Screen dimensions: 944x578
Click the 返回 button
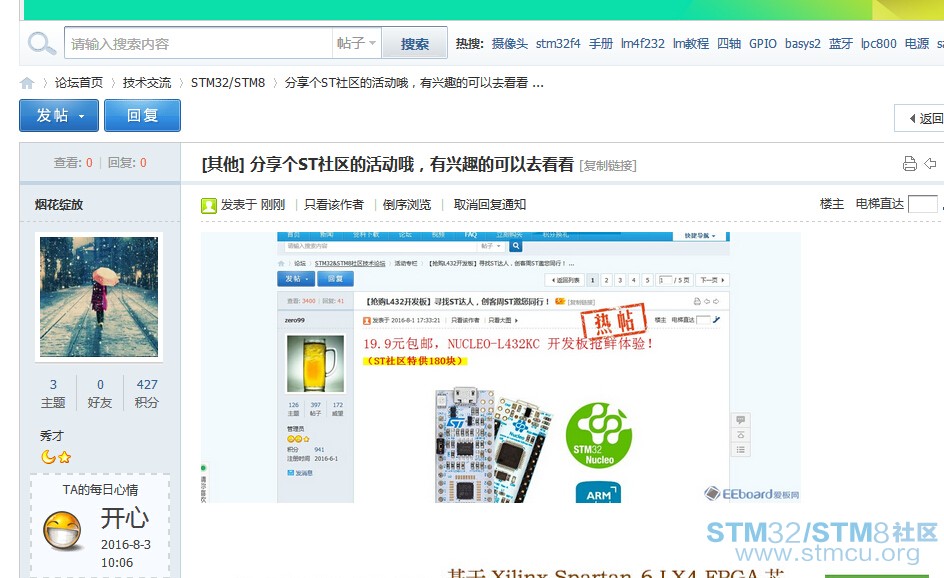[919, 119]
